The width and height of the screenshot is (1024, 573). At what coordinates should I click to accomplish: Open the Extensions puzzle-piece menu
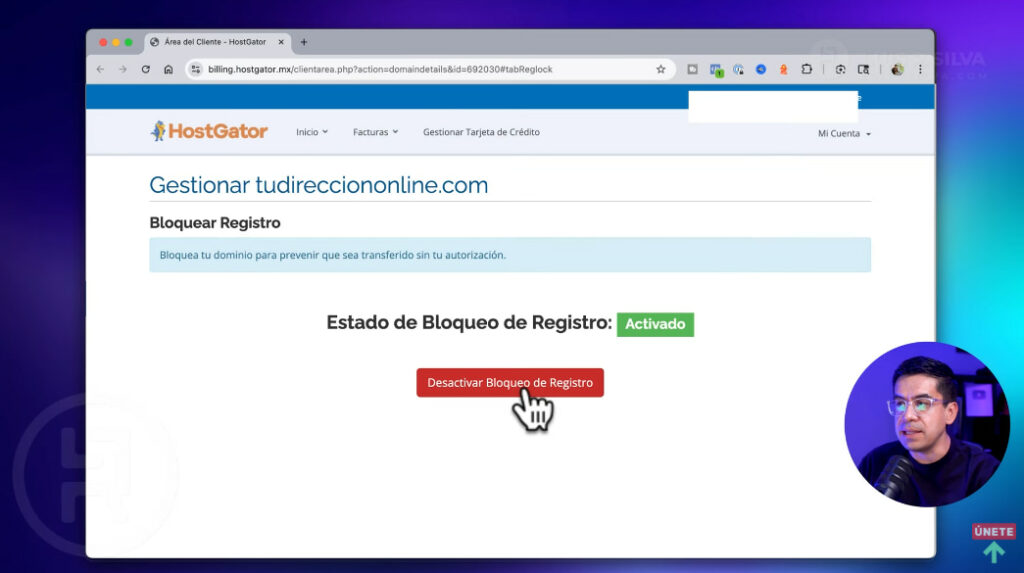point(807,69)
